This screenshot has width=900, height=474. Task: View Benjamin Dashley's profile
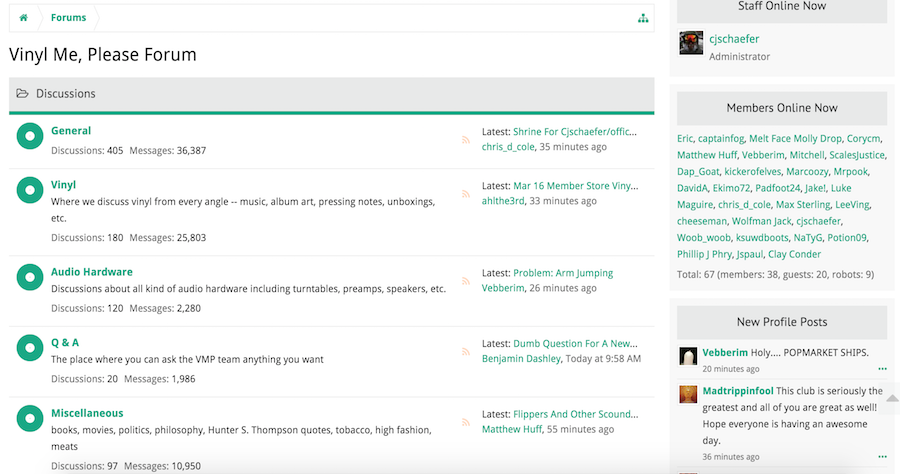521,359
